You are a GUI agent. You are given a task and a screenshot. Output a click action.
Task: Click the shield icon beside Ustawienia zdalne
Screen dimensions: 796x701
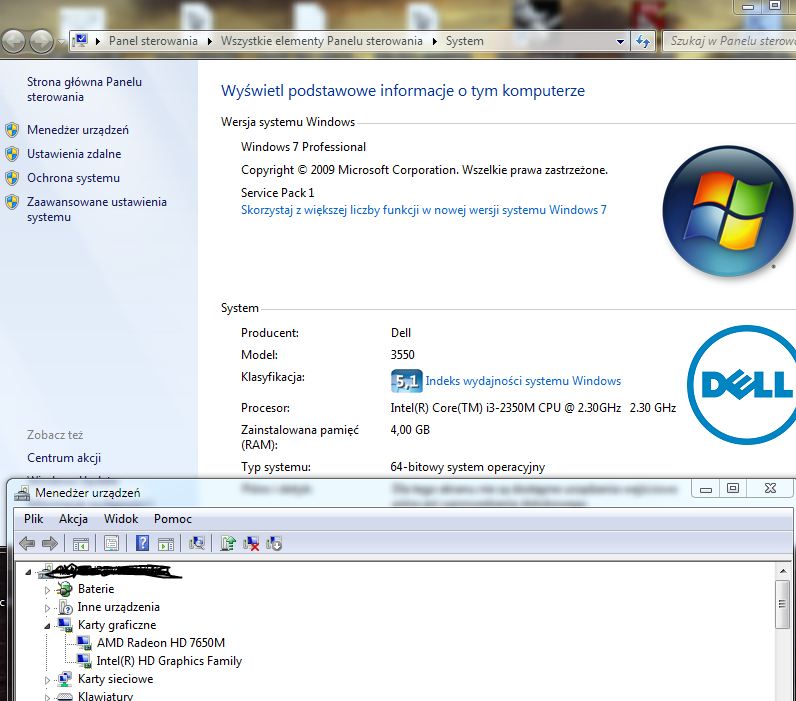(12, 154)
